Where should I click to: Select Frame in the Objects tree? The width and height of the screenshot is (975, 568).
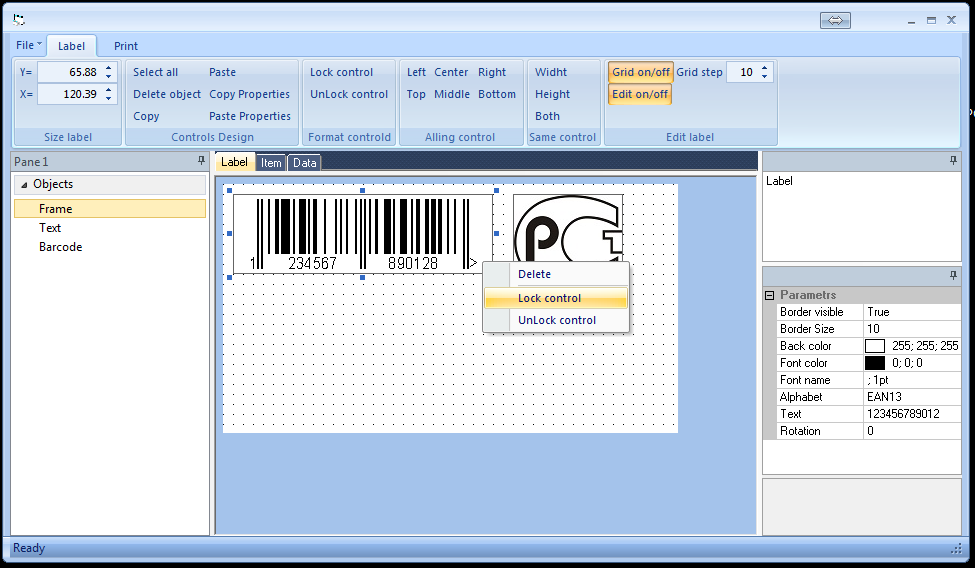point(109,208)
